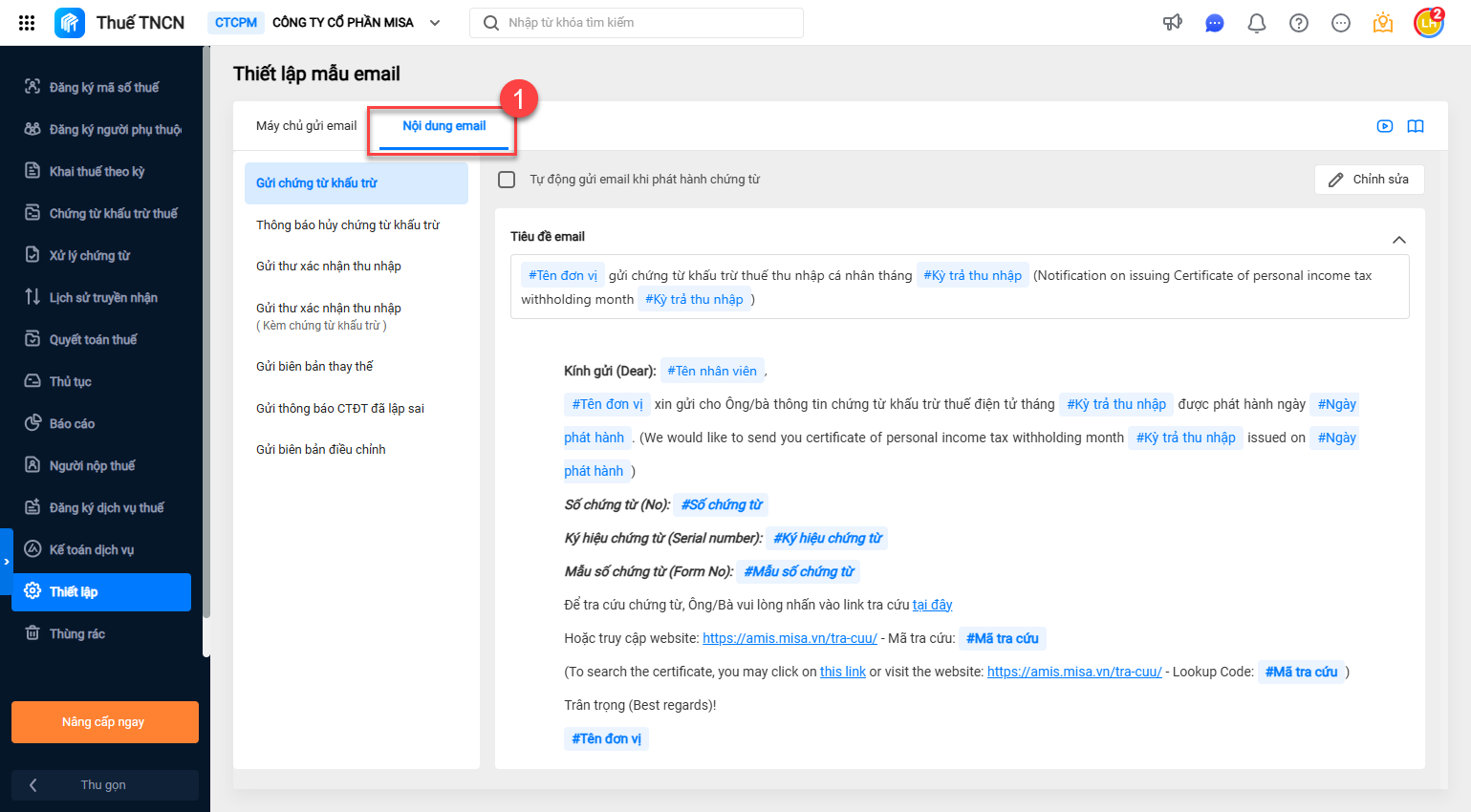
Task: Open Người nộp thuế sidebar item
Action: click(x=101, y=465)
